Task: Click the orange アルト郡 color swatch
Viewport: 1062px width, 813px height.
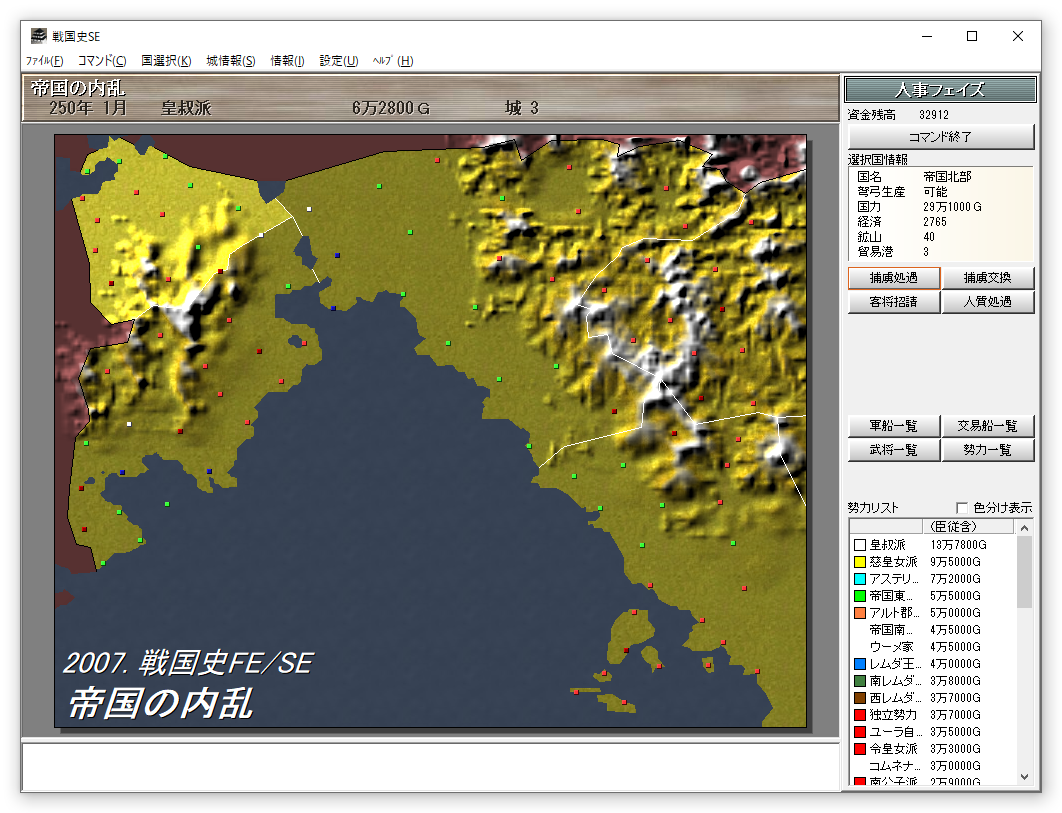Action: [860, 613]
